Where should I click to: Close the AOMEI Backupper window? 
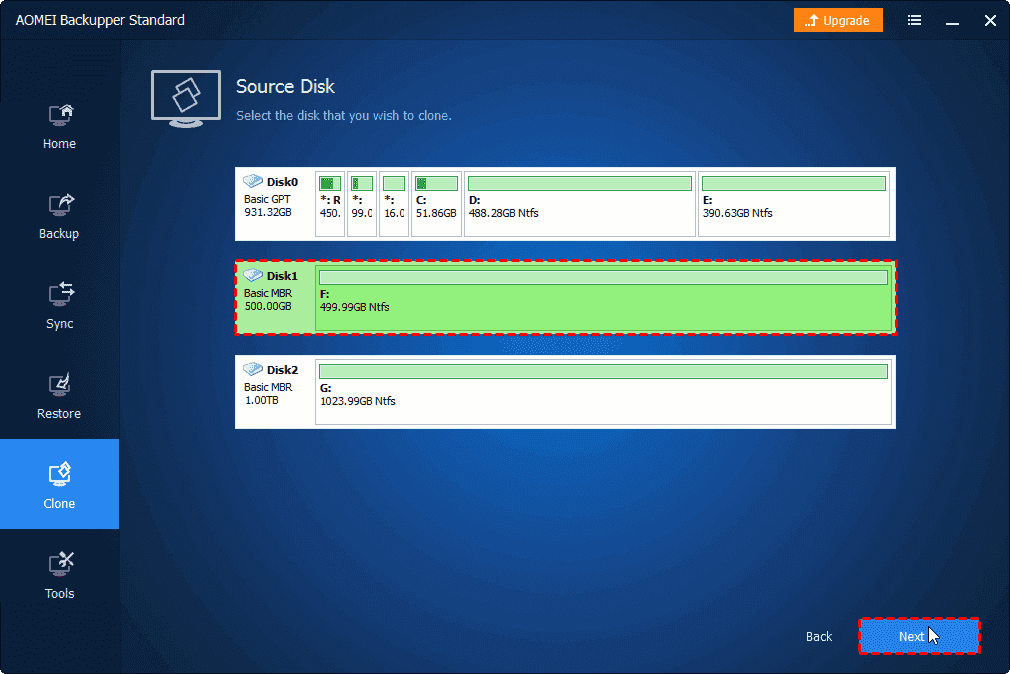[990, 21]
